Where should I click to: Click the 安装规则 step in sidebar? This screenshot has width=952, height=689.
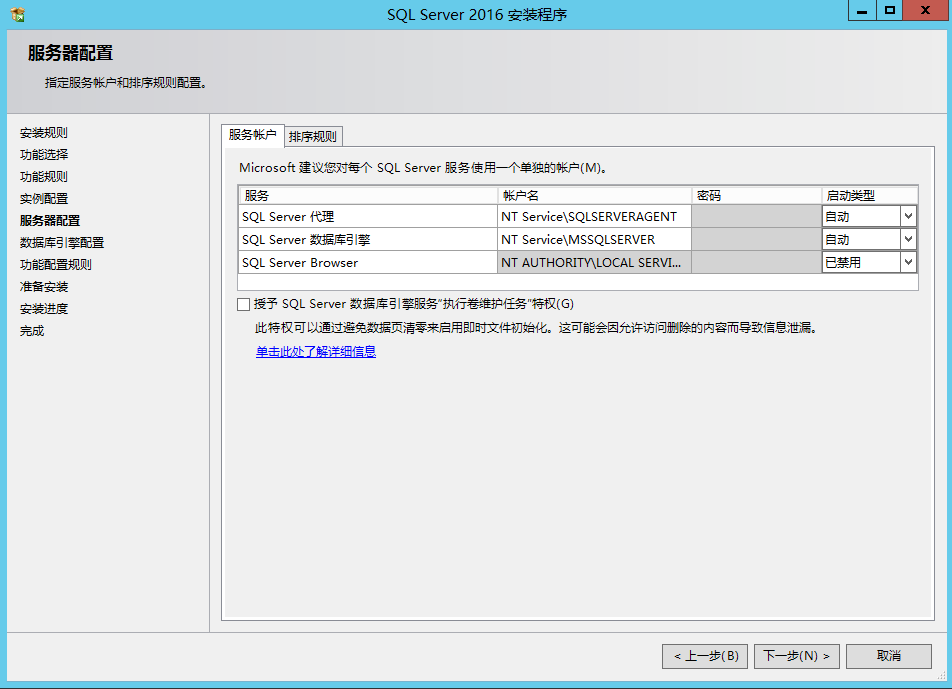[x=44, y=132]
